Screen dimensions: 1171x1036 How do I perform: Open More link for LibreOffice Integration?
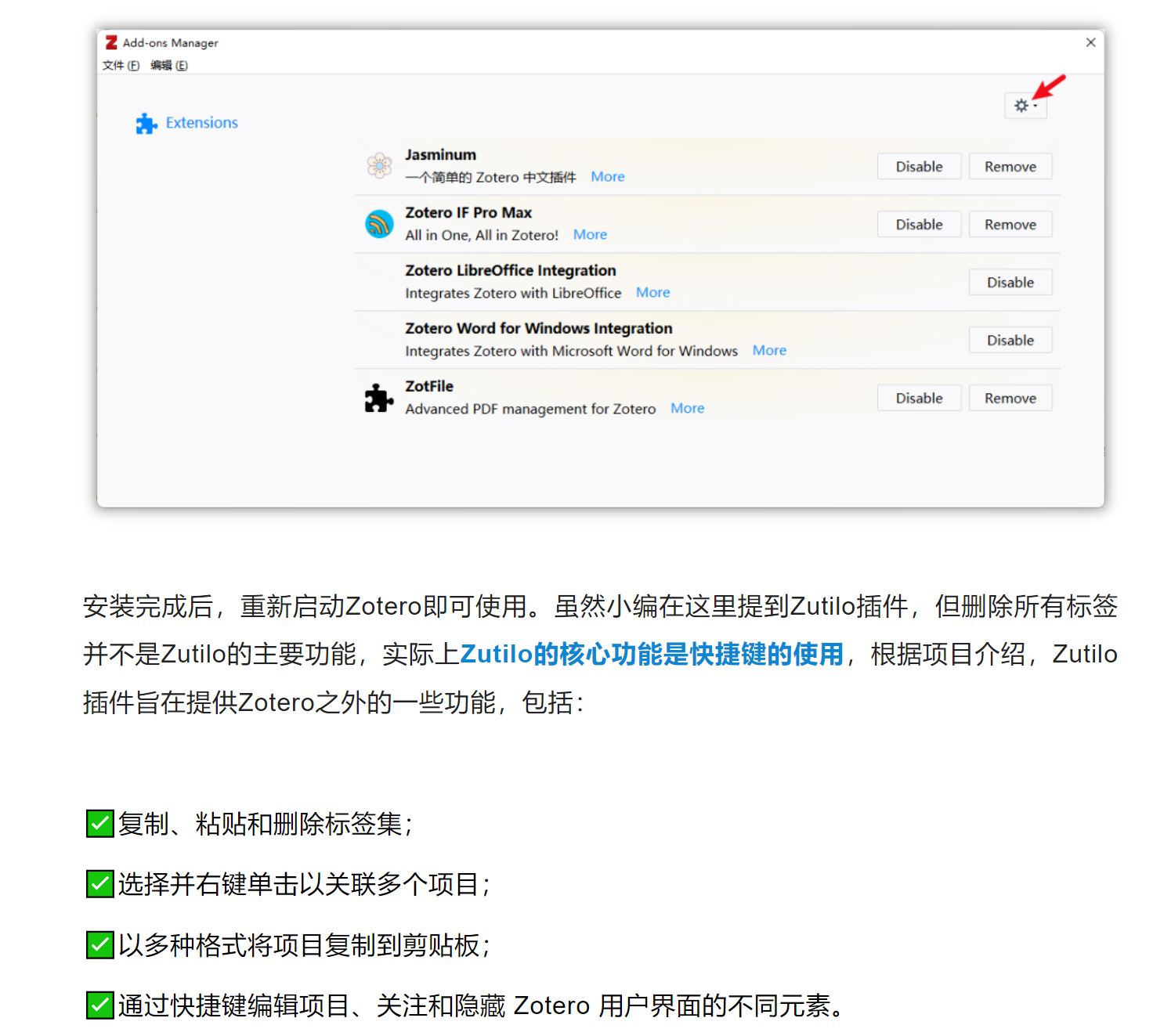(x=652, y=293)
